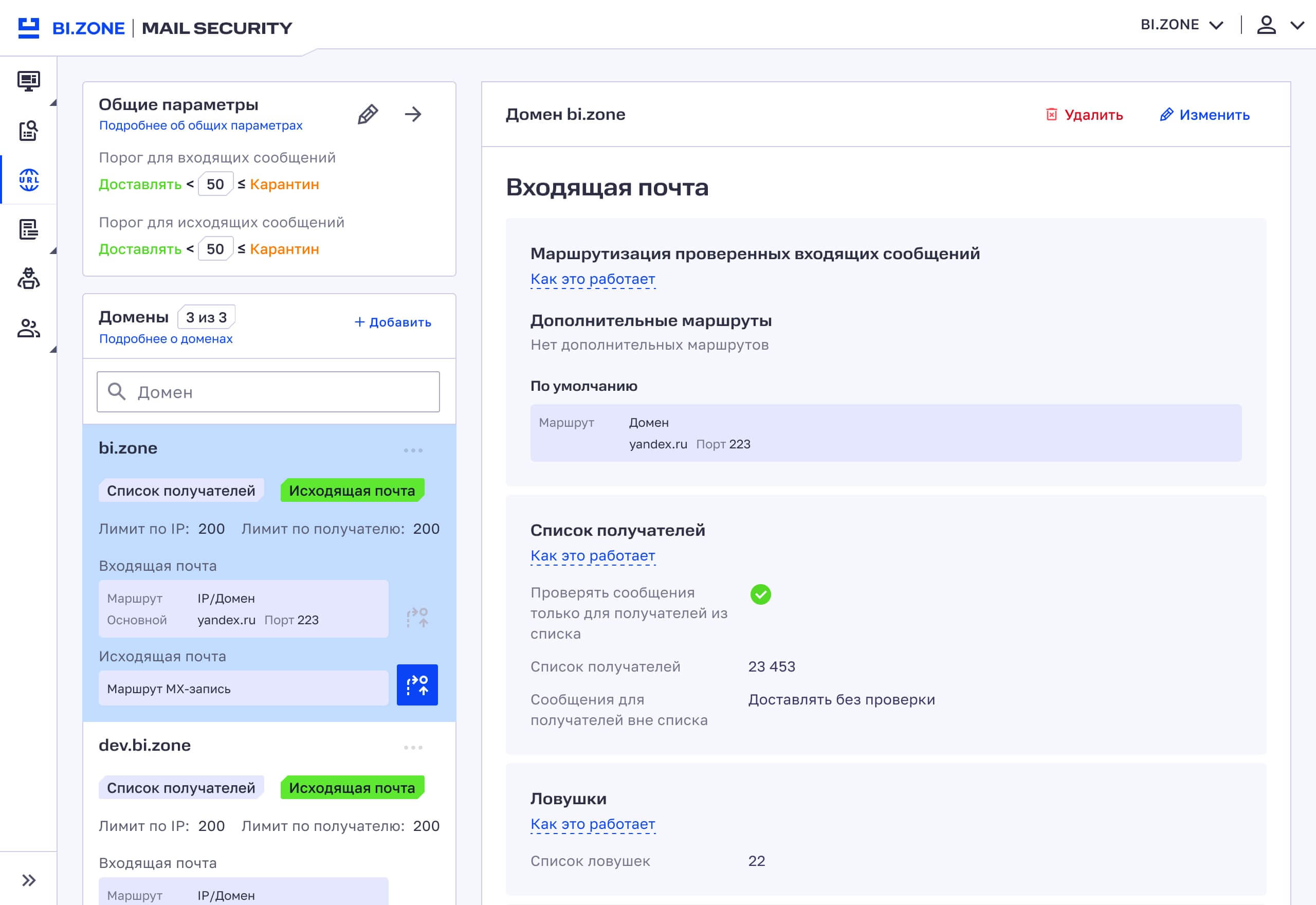The image size is (1316, 905).
Task: Select the spy (threat) icon in the sidebar
Action: 28,279
